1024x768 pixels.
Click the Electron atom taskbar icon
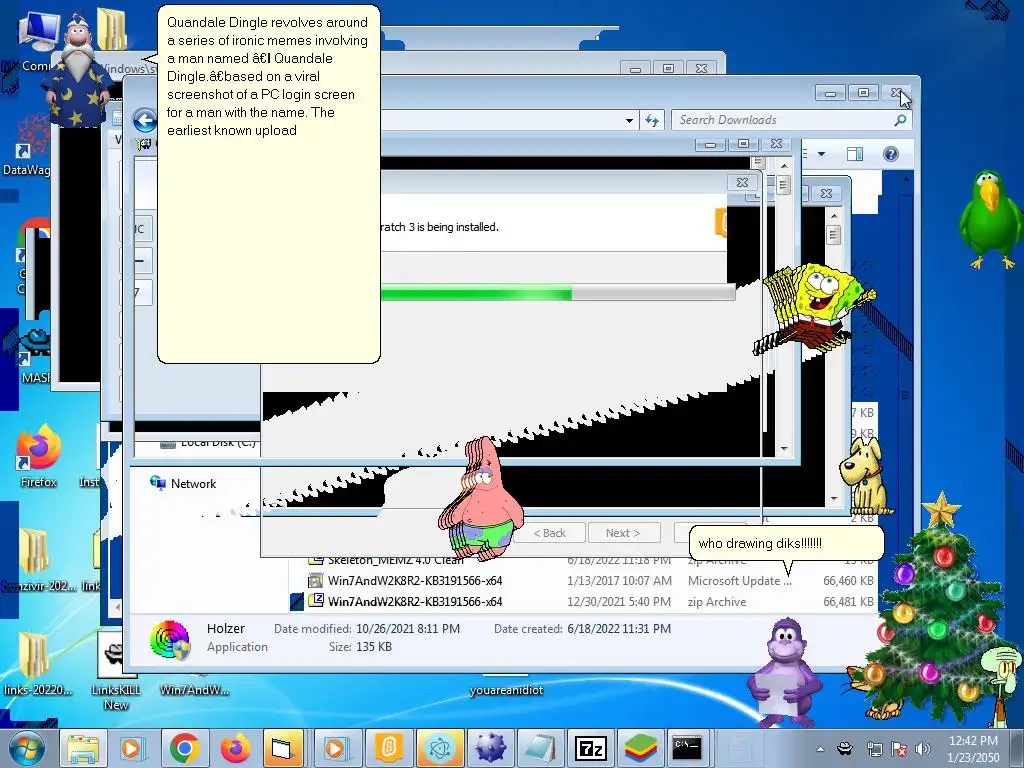coord(439,748)
